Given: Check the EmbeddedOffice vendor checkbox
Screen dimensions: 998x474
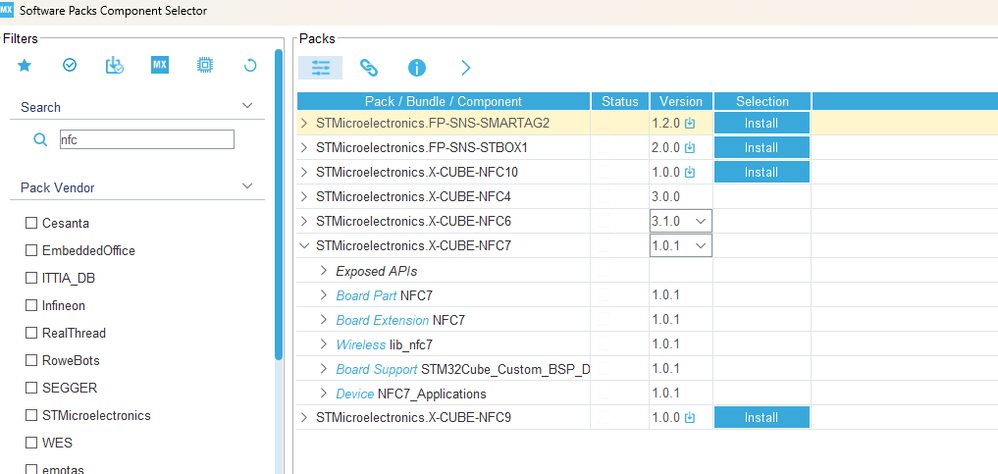Looking at the screenshot, I should point(31,251).
